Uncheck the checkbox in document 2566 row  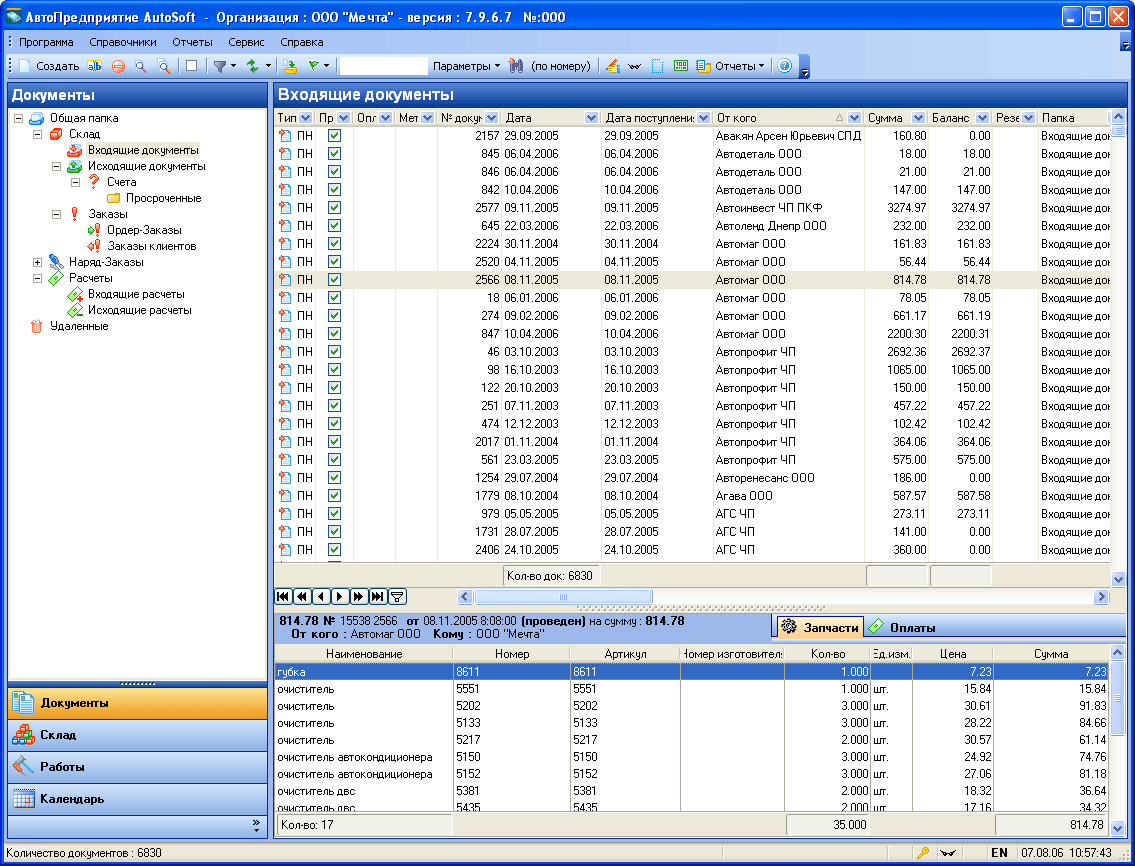point(335,280)
